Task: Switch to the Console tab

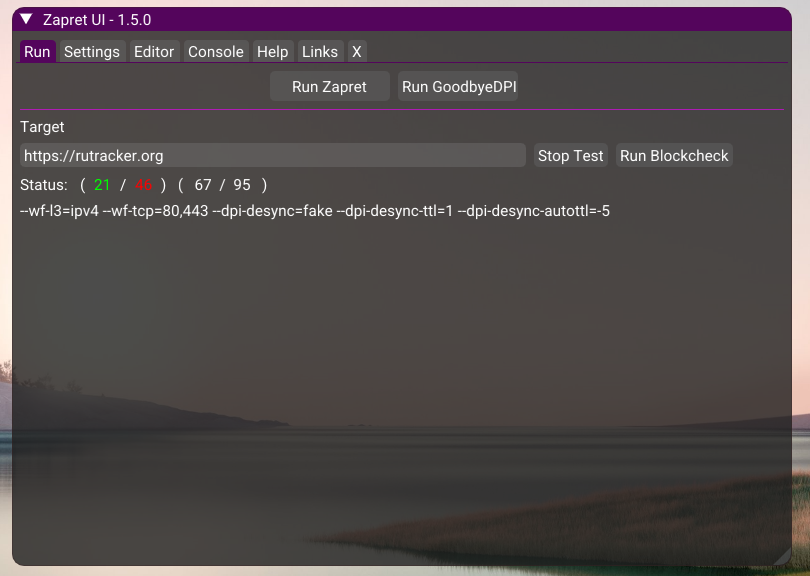Action: click(x=216, y=52)
